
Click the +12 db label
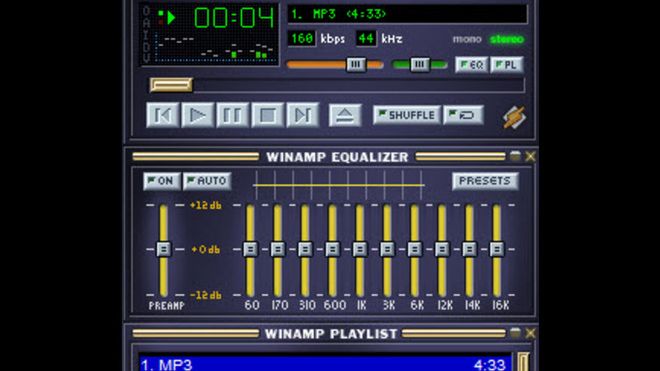pos(205,206)
